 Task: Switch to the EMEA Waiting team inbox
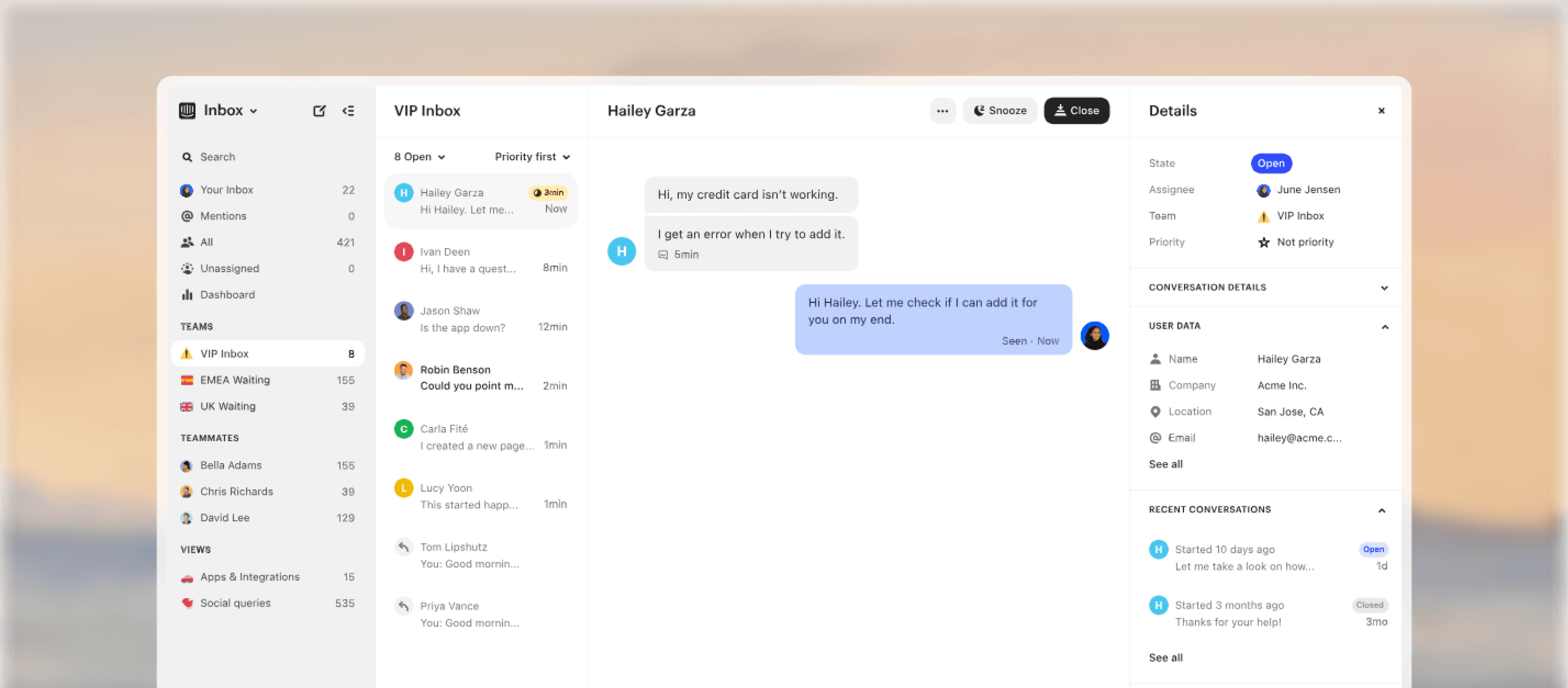(x=235, y=380)
